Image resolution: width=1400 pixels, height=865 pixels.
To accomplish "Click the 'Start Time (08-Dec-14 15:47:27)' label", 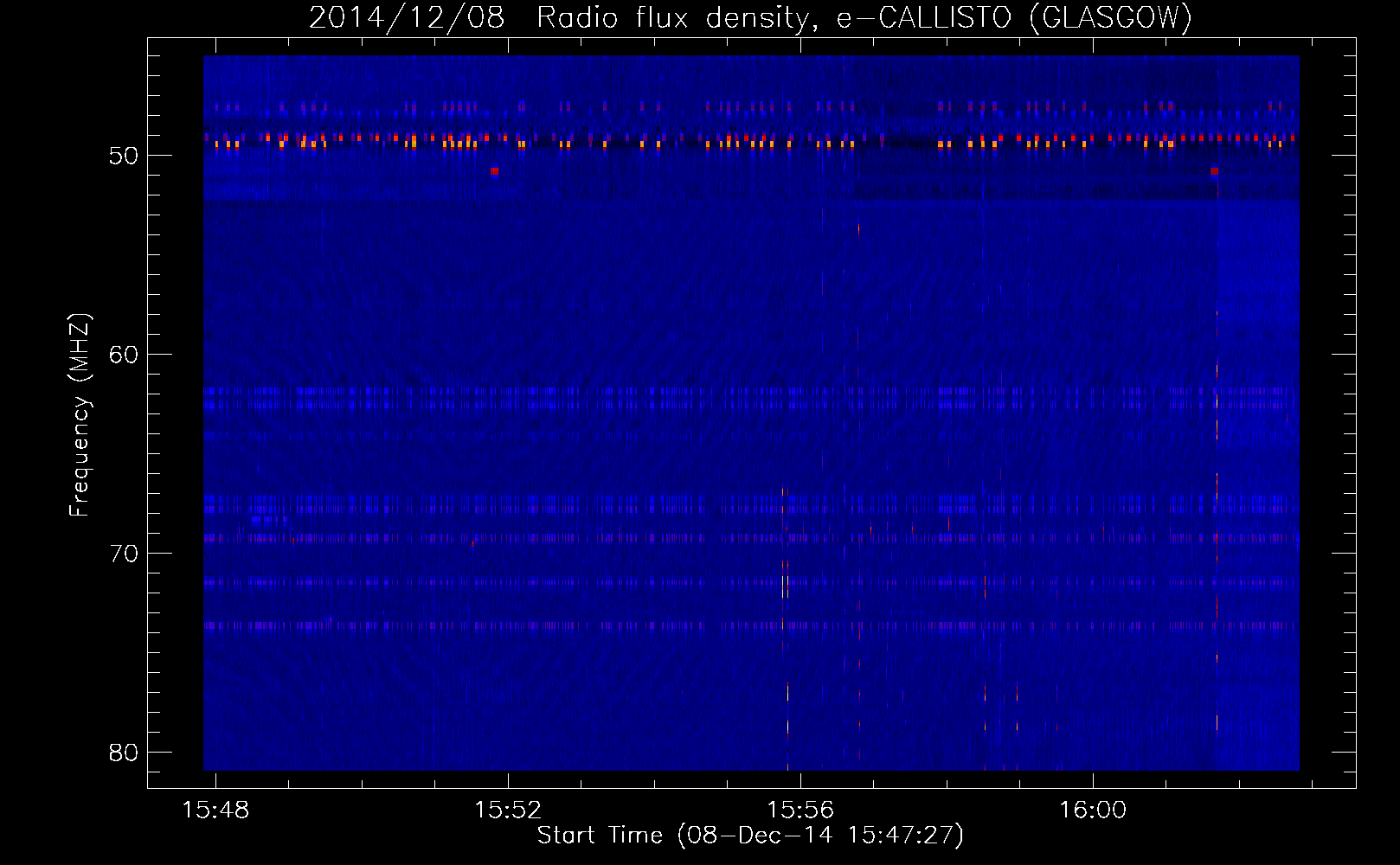I will point(750,836).
